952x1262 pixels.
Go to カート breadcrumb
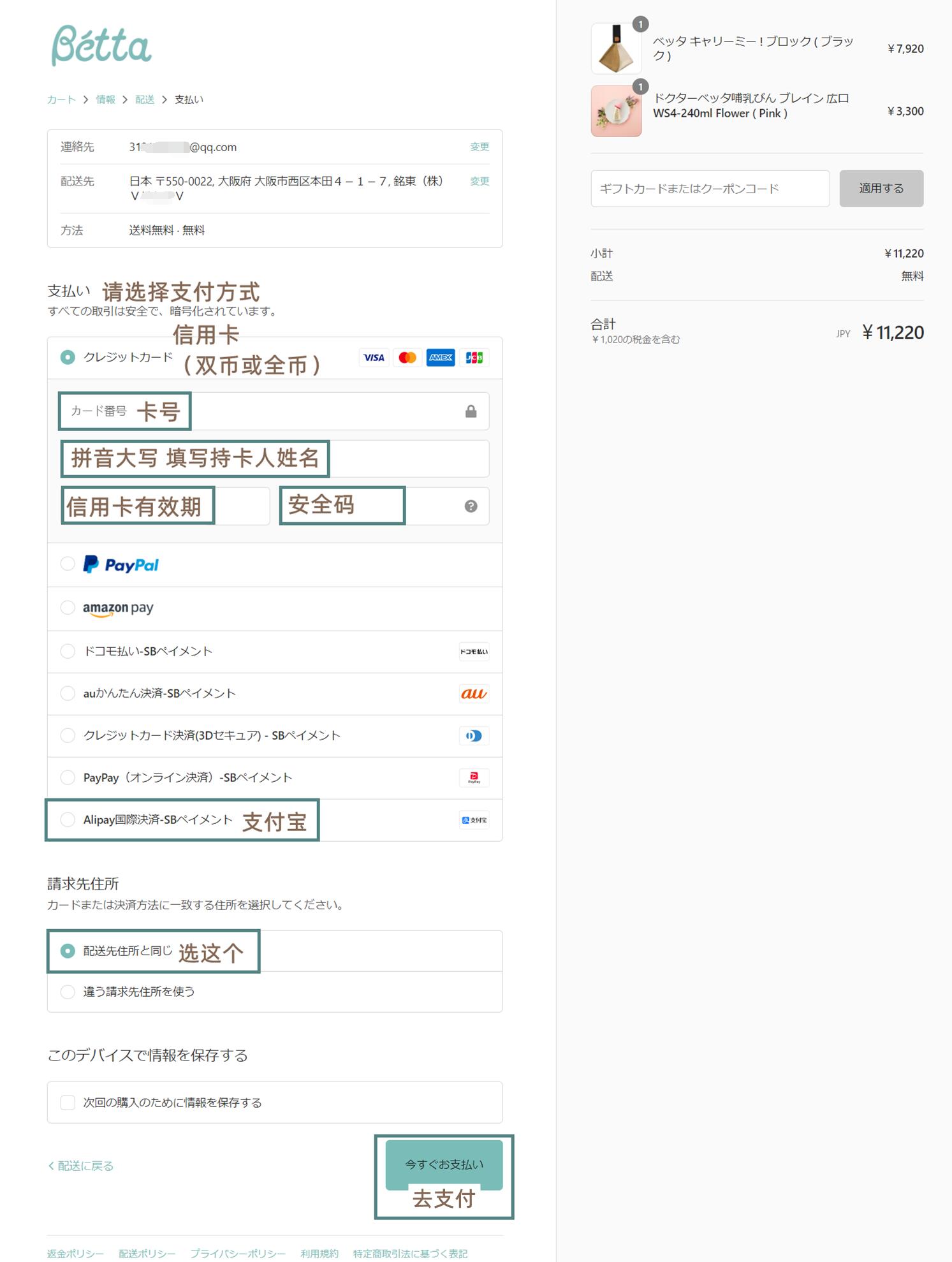pyautogui.click(x=61, y=99)
